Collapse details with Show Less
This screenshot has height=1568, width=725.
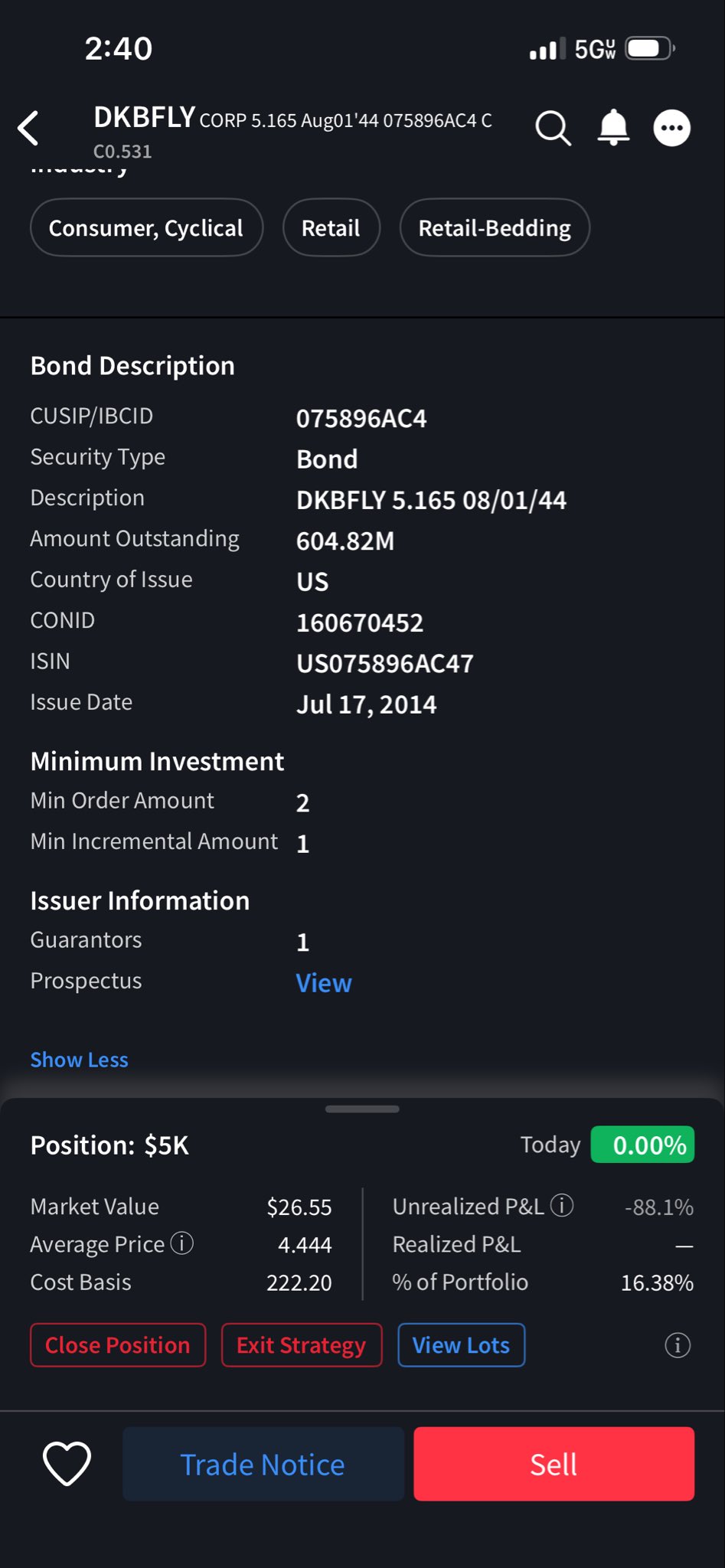(x=80, y=1060)
